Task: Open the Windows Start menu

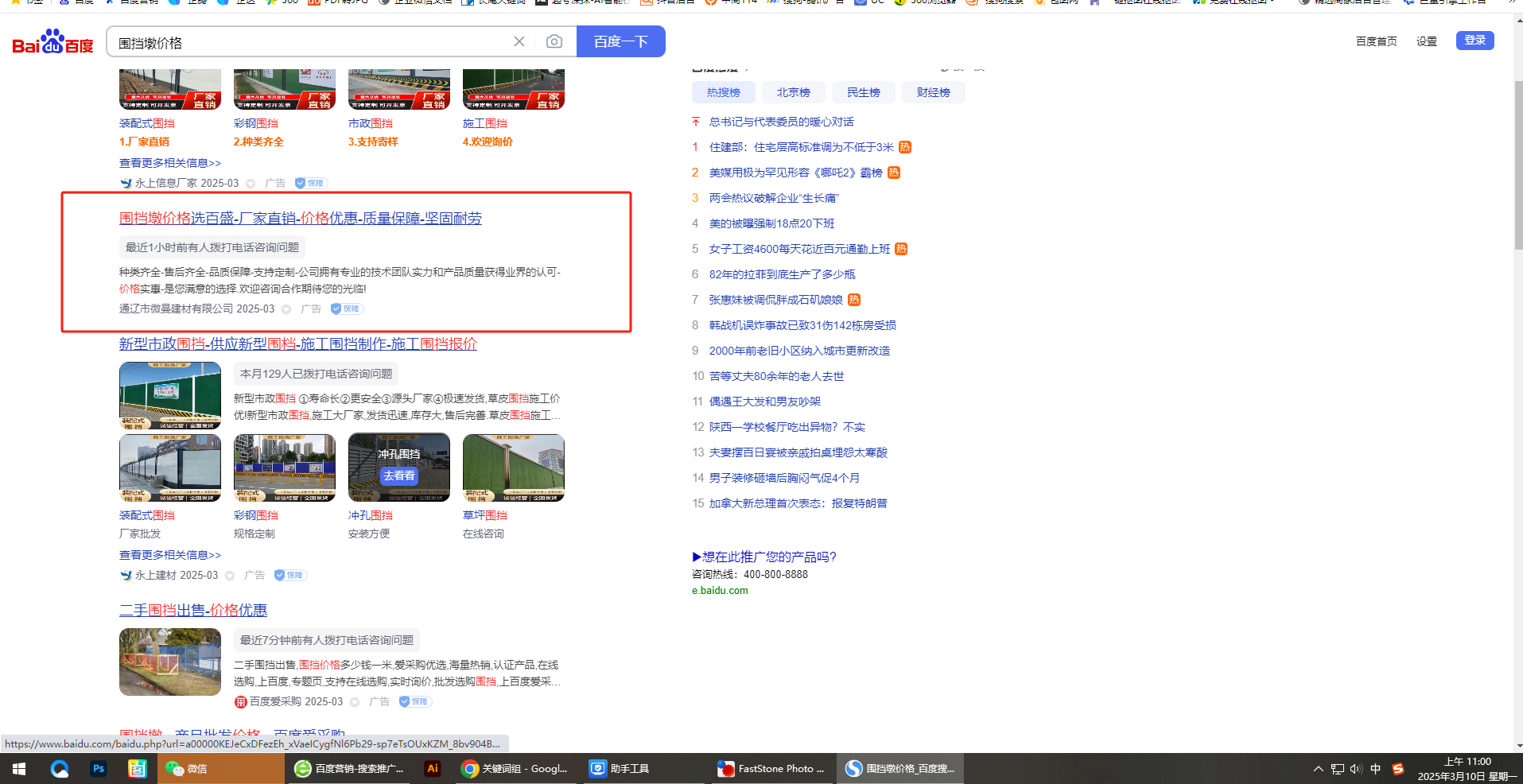Action: pyautogui.click(x=19, y=769)
